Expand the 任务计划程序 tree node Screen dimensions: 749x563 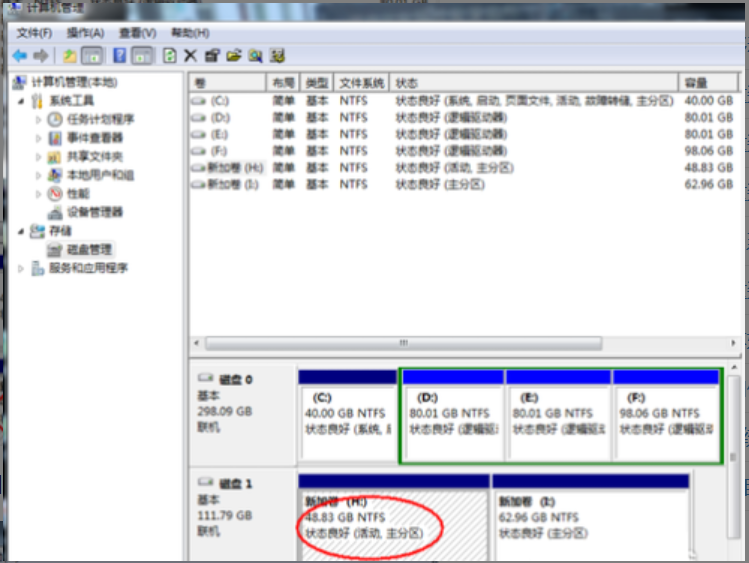[39, 119]
